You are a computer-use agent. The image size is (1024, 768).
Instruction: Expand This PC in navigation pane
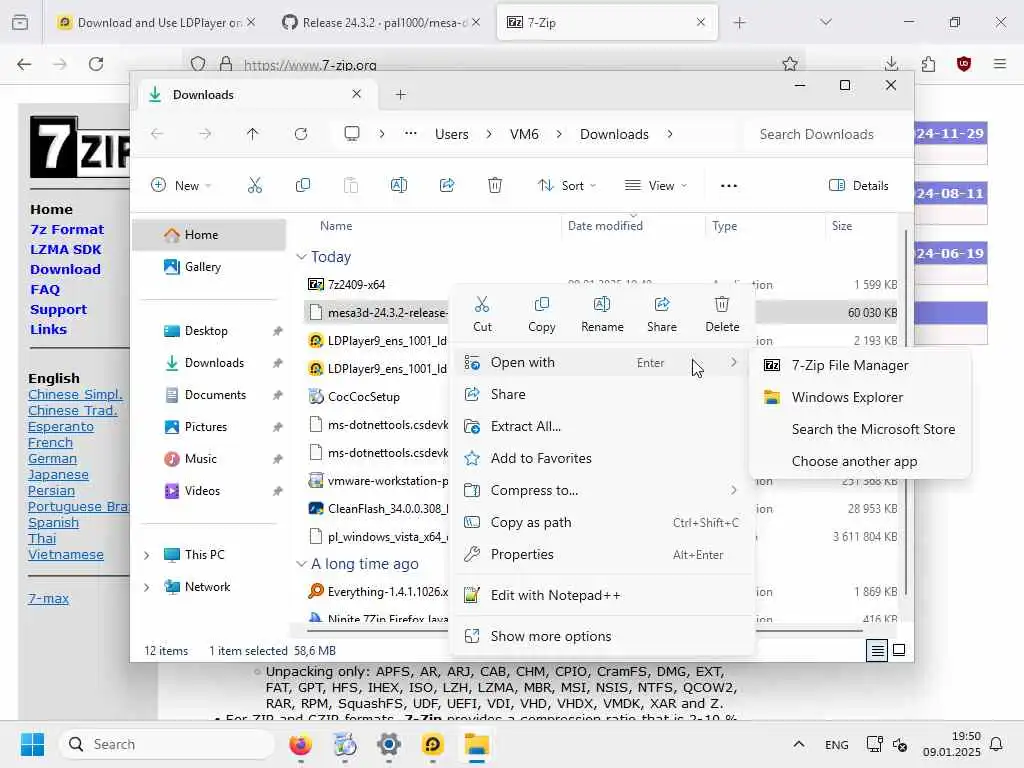click(147, 555)
